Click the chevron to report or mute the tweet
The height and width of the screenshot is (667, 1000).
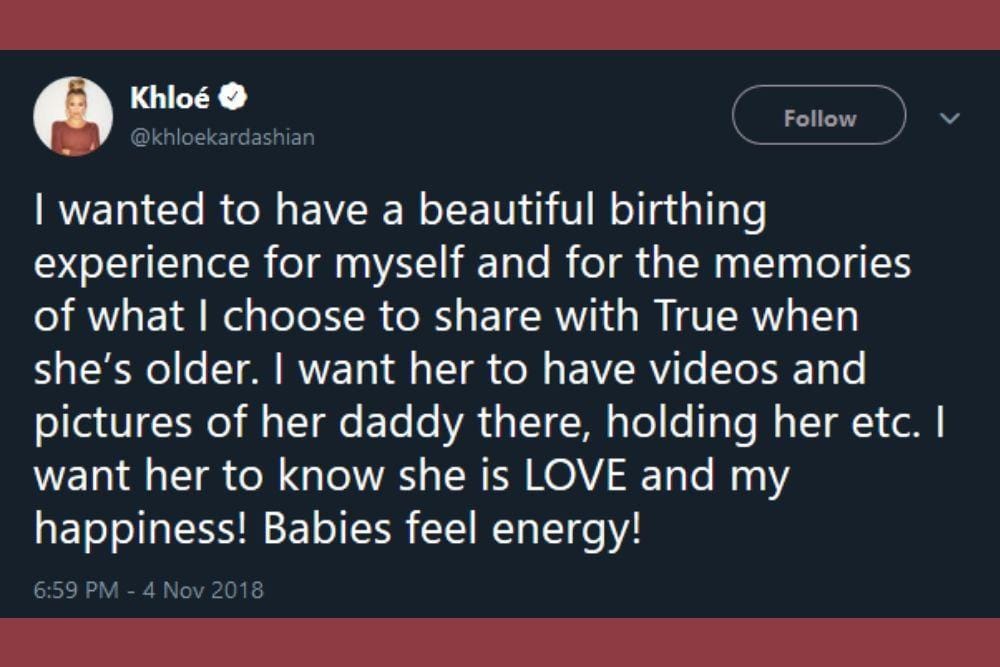[x=948, y=117]
